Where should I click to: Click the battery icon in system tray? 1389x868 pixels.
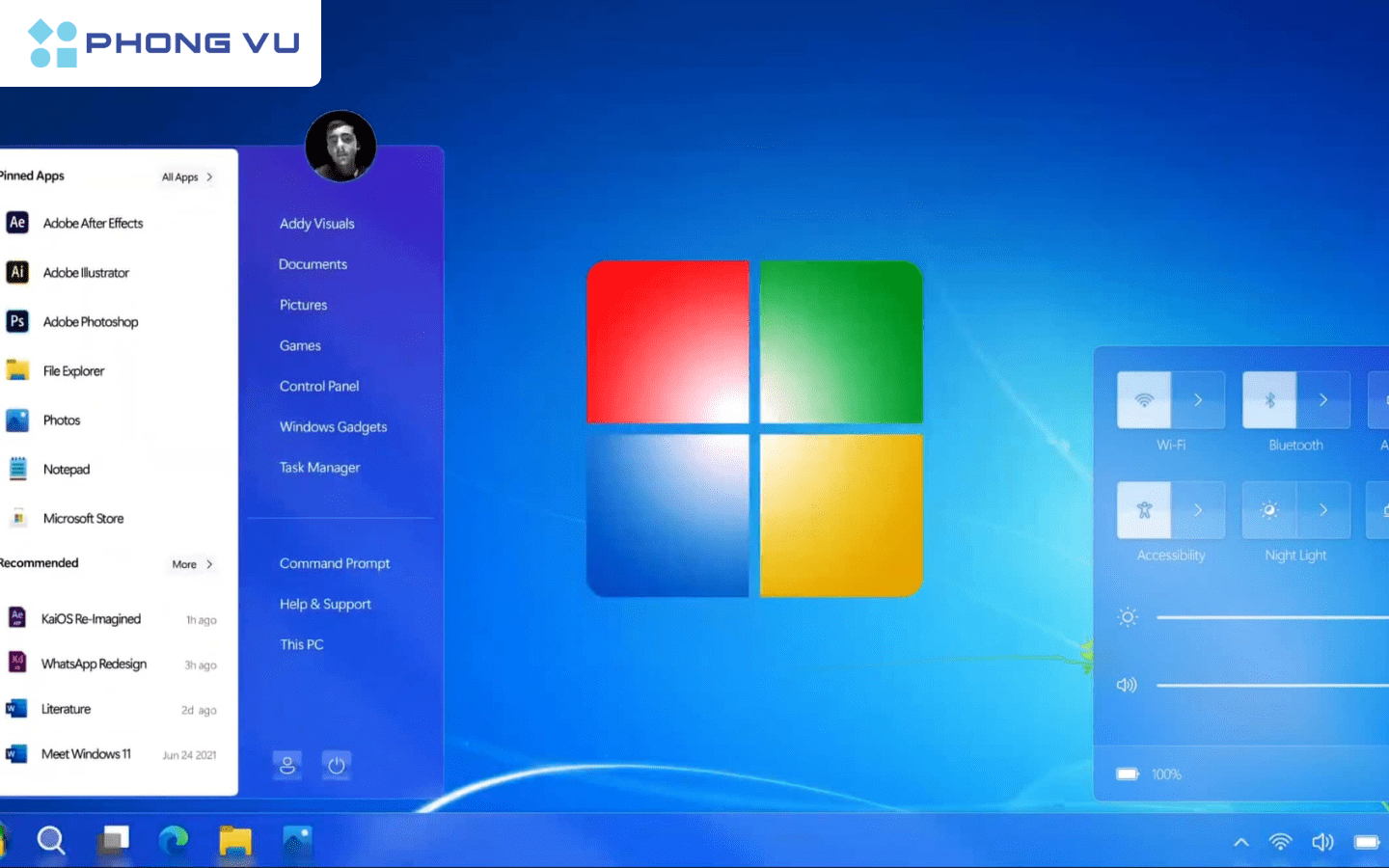pos(1367,842)
